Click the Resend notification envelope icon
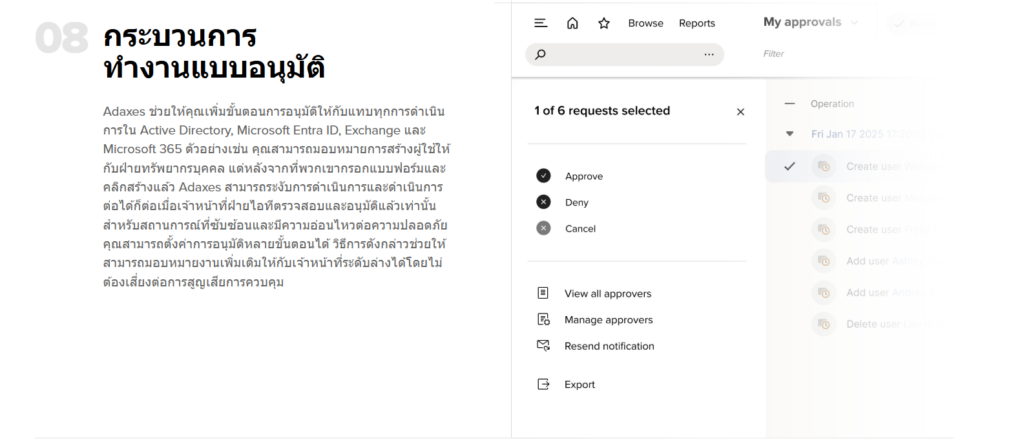The width and height of the screenshot is (1024, 439). (543, 346)
